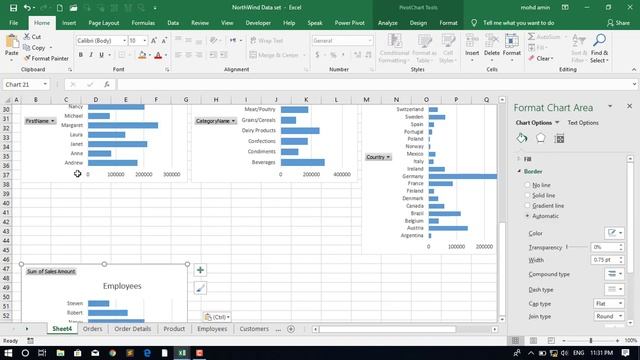Open the Edge browser from the taskbar
The height and width of the screenshot is (360, 640).
click(x=147, y=353)
